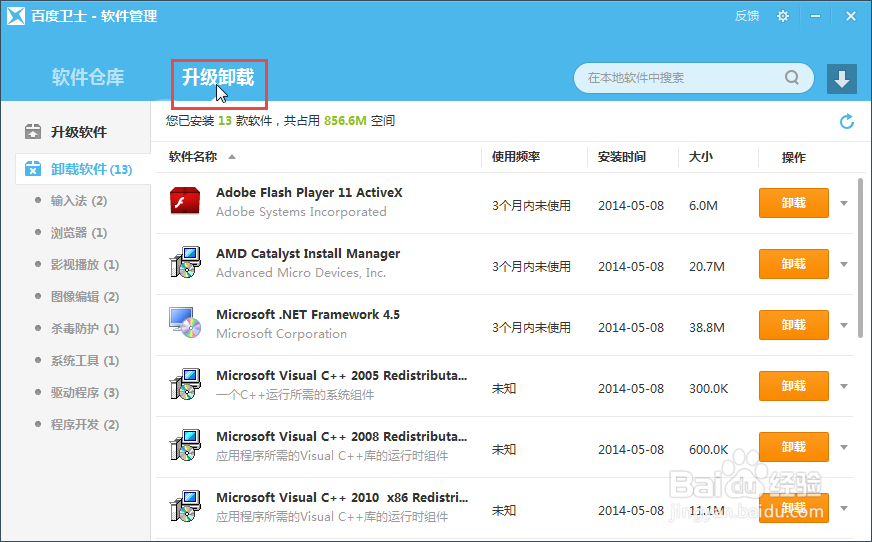Uninstall Microsoft Visual C++ 2005 Redistributable
872x542 pixels.
pyautogui.click(x=794, y=386)
